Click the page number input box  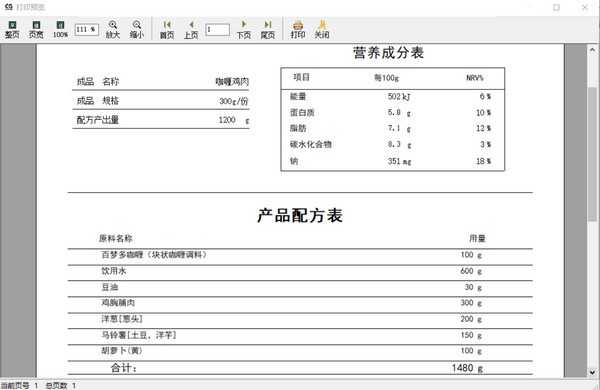click(x=217, y=29)
